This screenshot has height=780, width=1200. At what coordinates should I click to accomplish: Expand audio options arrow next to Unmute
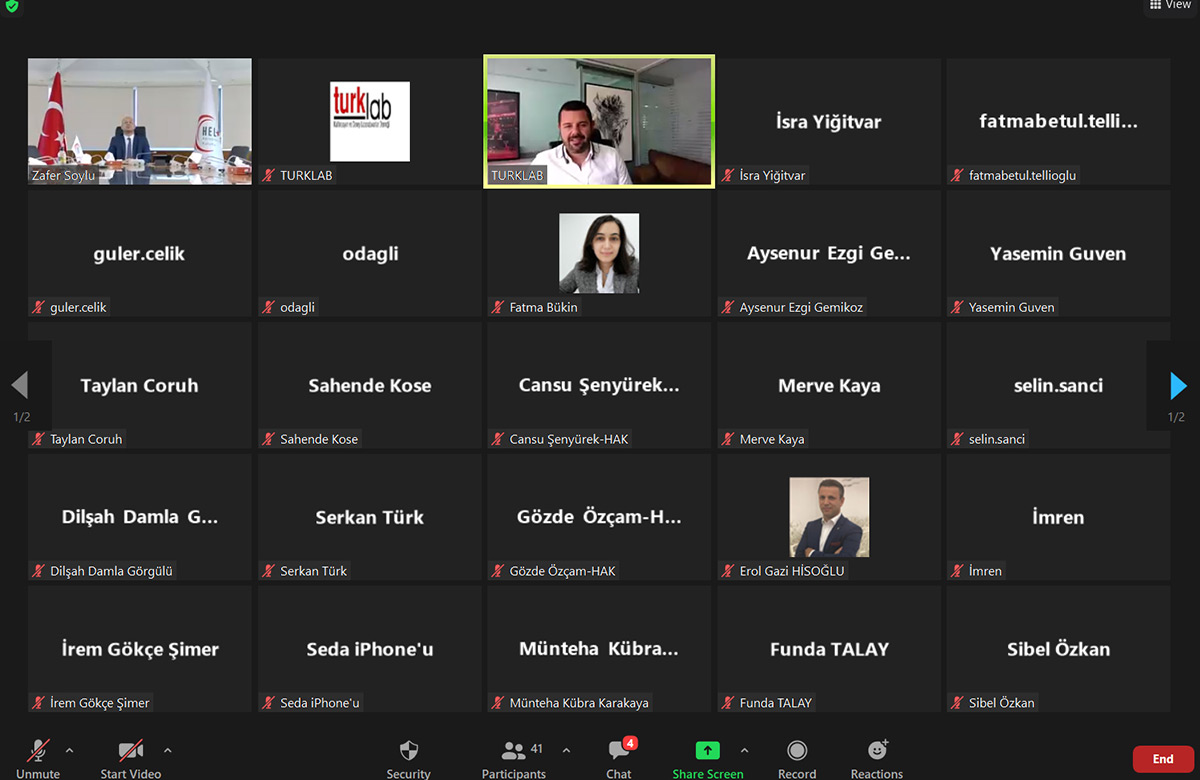coord(69,750)
